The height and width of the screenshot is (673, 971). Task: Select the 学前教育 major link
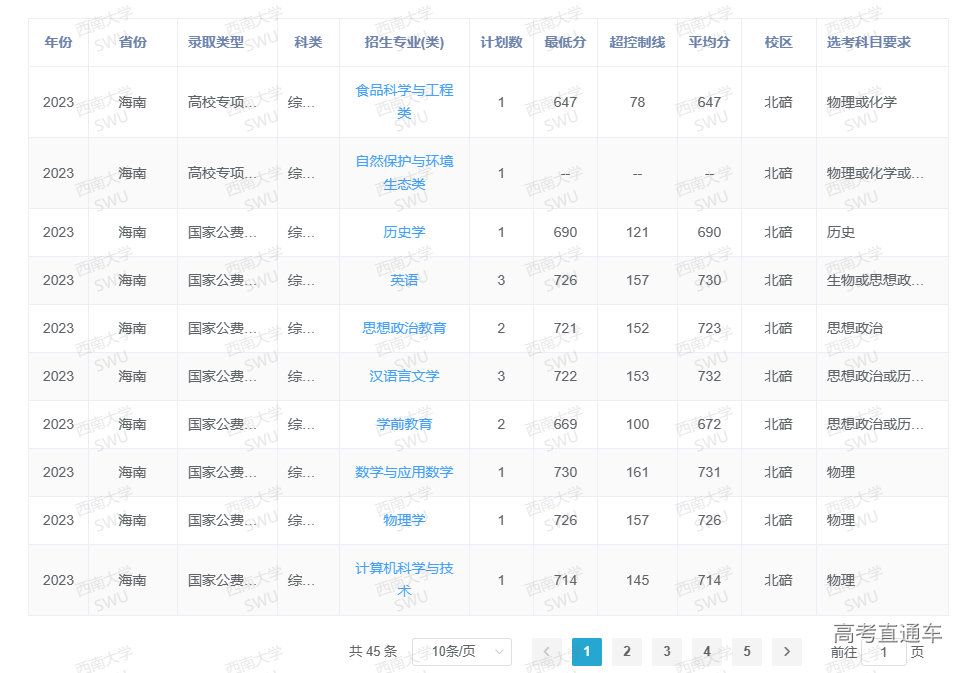404,424
